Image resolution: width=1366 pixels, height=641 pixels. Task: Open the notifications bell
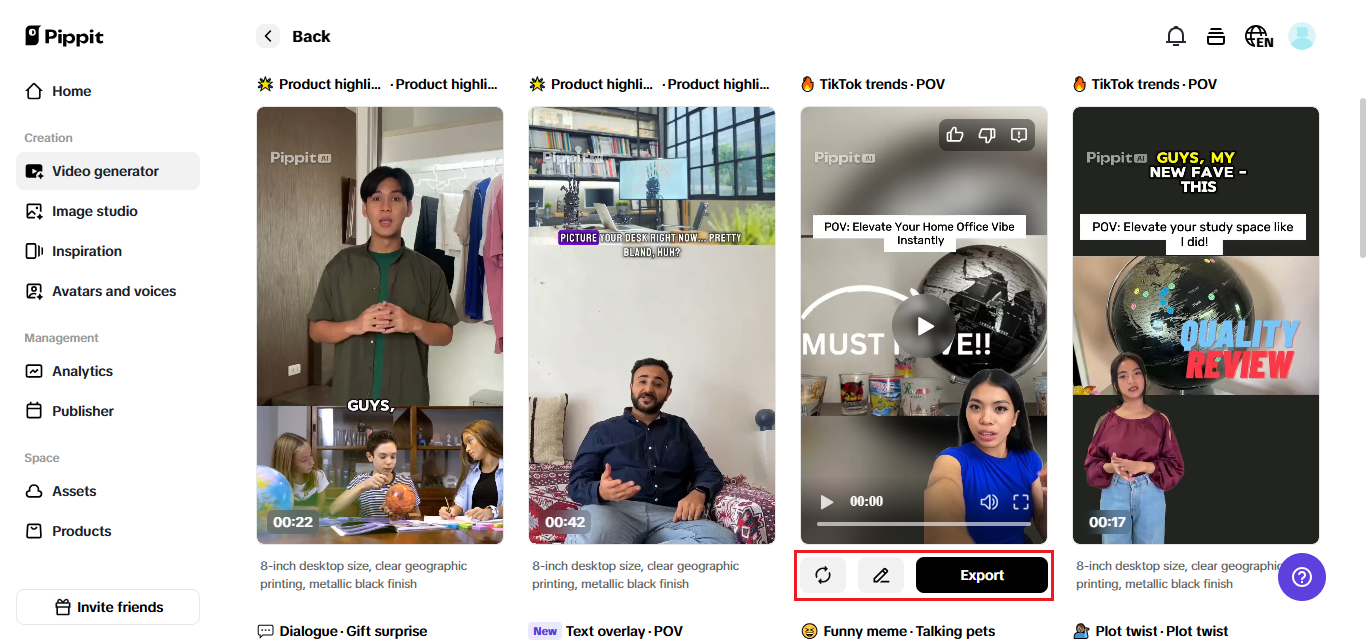point(1176,37)
